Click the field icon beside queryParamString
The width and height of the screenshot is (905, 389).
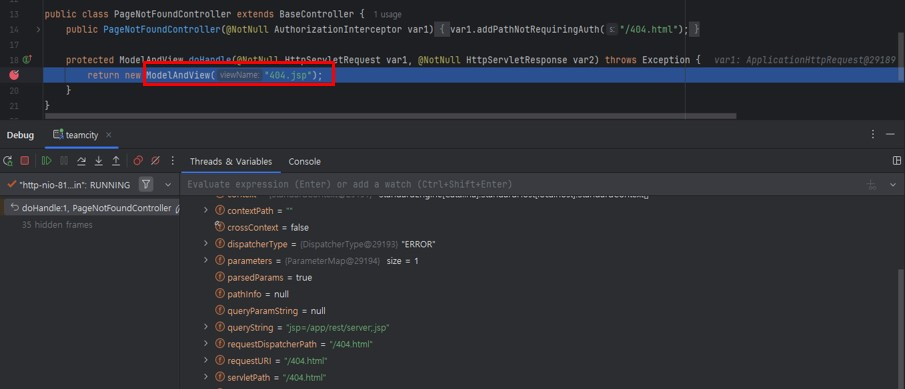(x=219, y=311)
